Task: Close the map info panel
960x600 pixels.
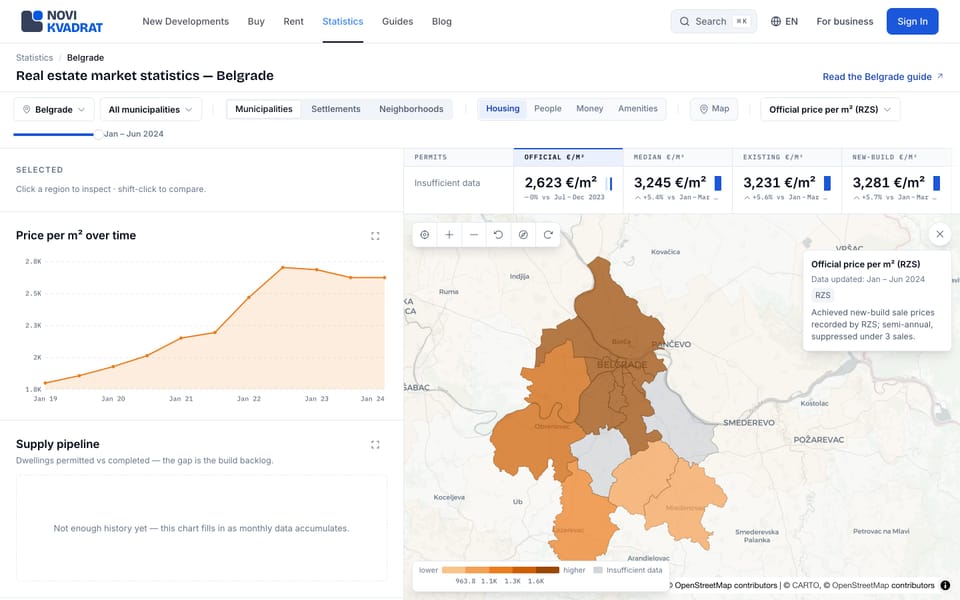Action: (x=940, y=234)
